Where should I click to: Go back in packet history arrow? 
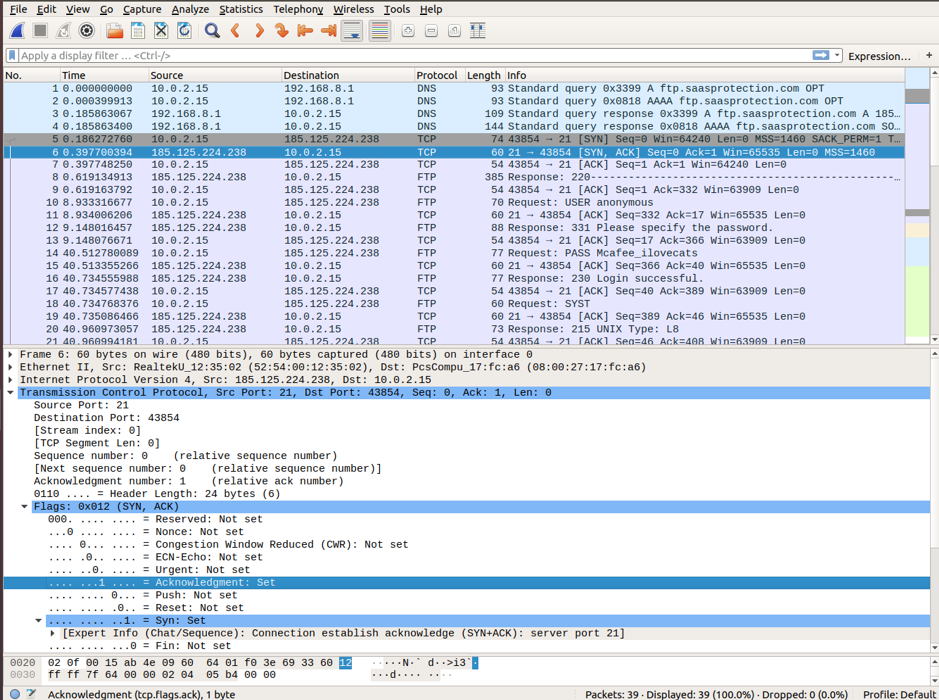[x=236, y=31]
